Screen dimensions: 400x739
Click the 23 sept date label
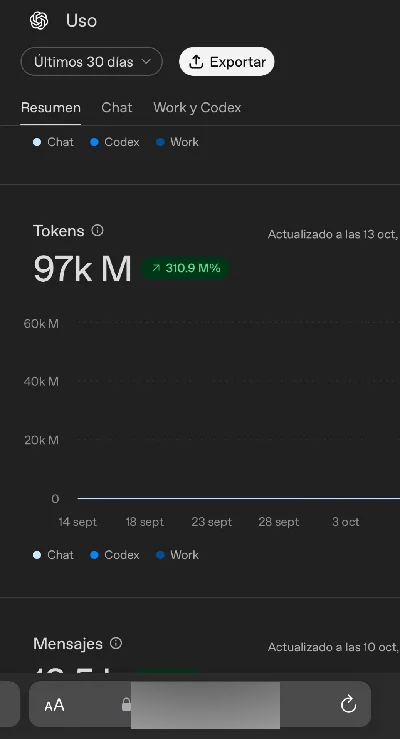click(x=212, y=522)
